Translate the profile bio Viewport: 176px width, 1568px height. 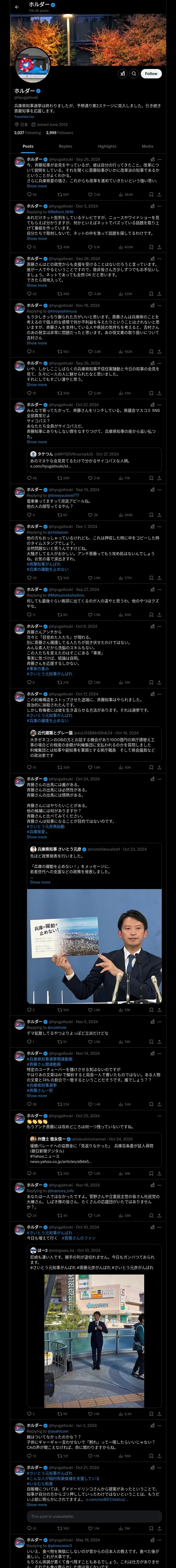coord(24,116)
